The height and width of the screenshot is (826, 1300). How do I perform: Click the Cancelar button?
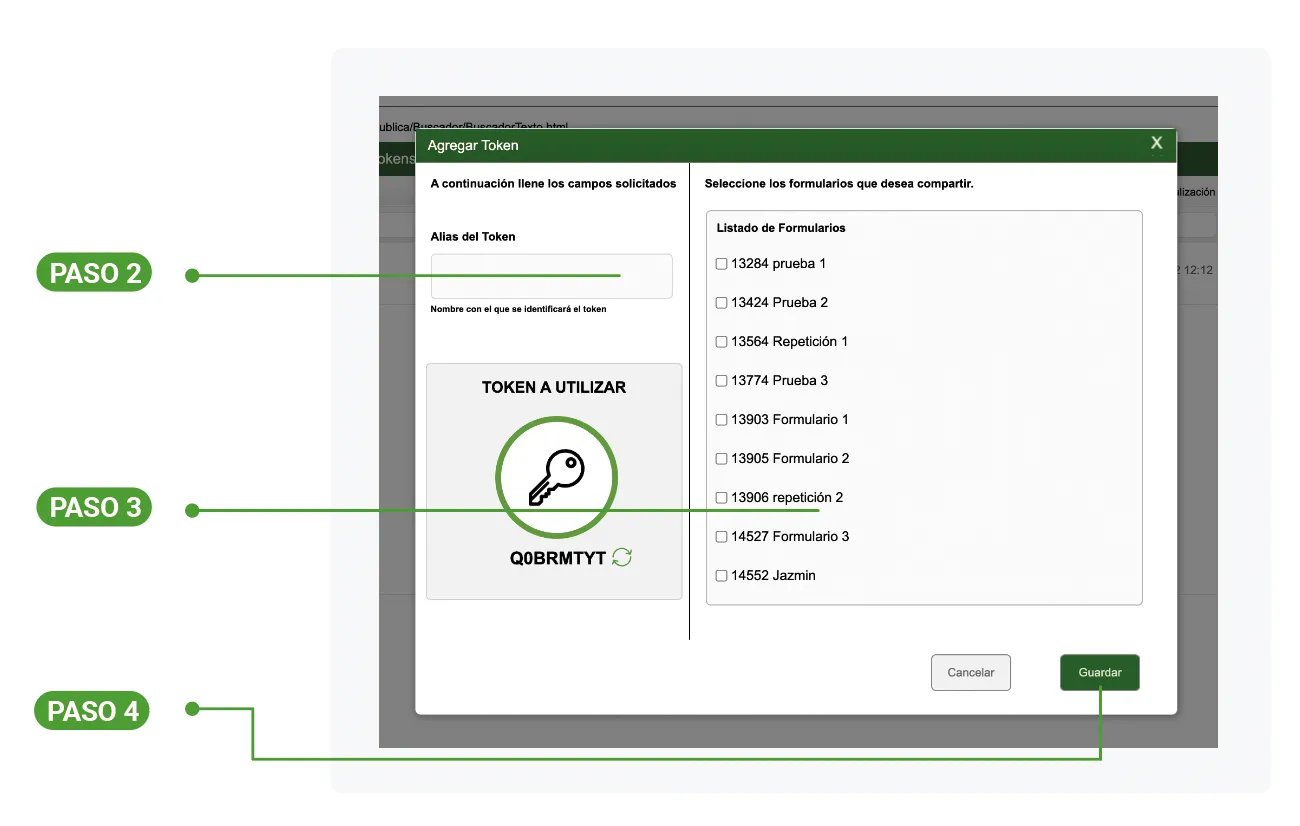pos(971,673)
